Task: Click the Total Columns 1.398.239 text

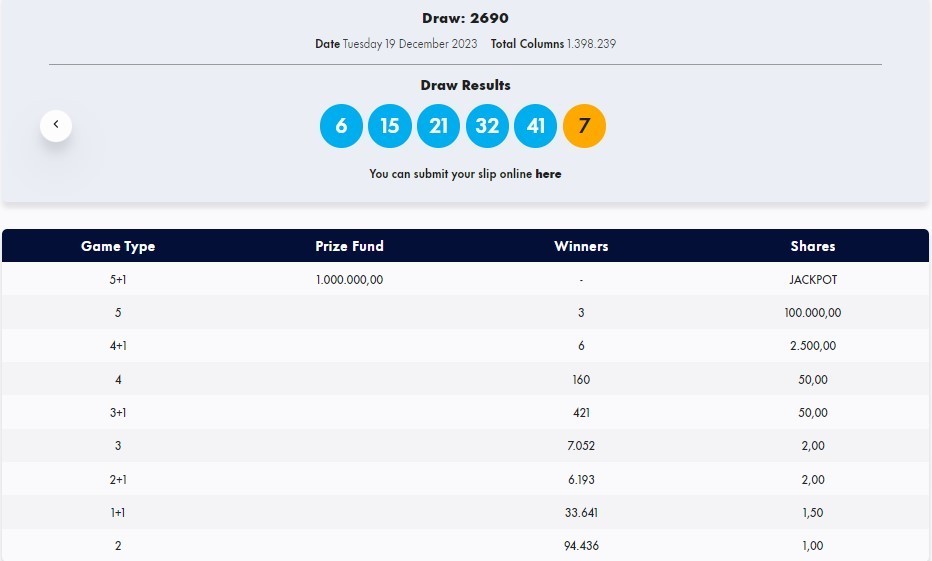Action: (560, 44)
